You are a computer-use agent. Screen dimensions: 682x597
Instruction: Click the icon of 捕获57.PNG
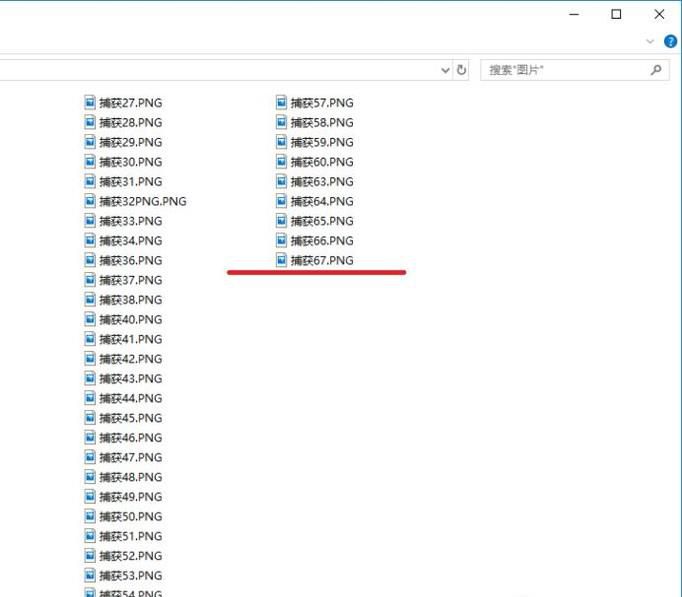click(x=282, y=102)
